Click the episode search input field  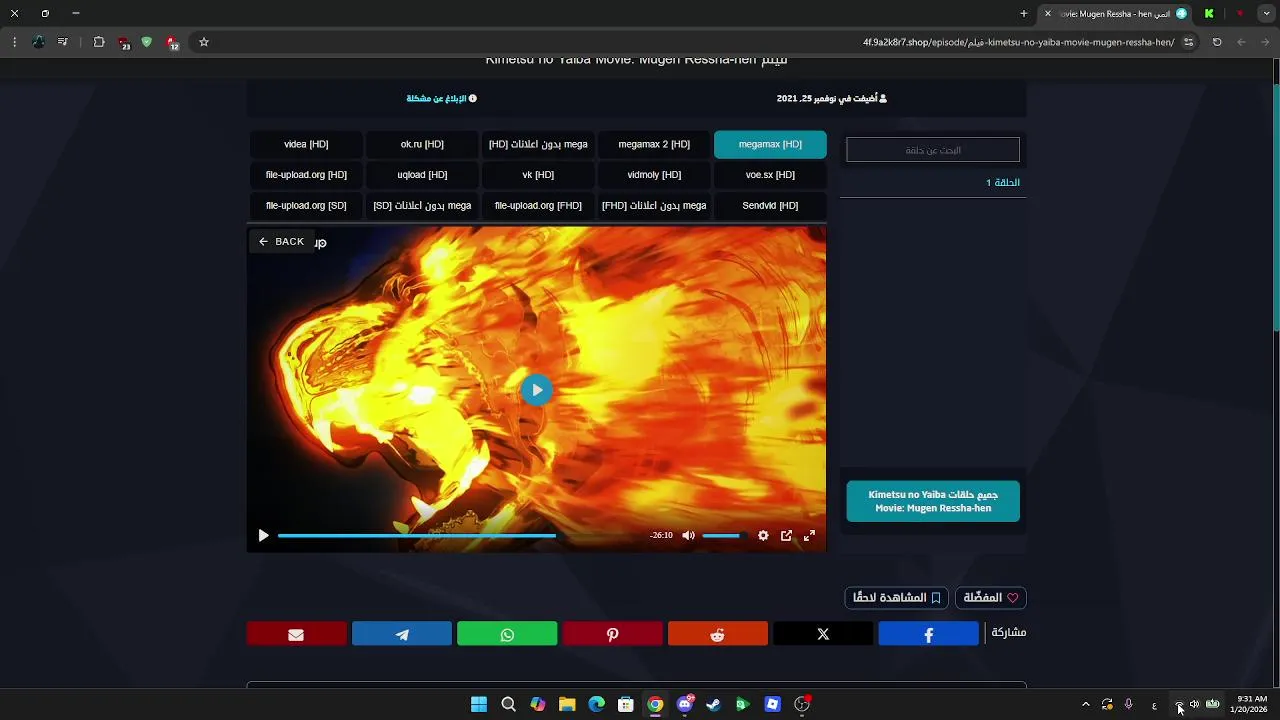(933, 150)
